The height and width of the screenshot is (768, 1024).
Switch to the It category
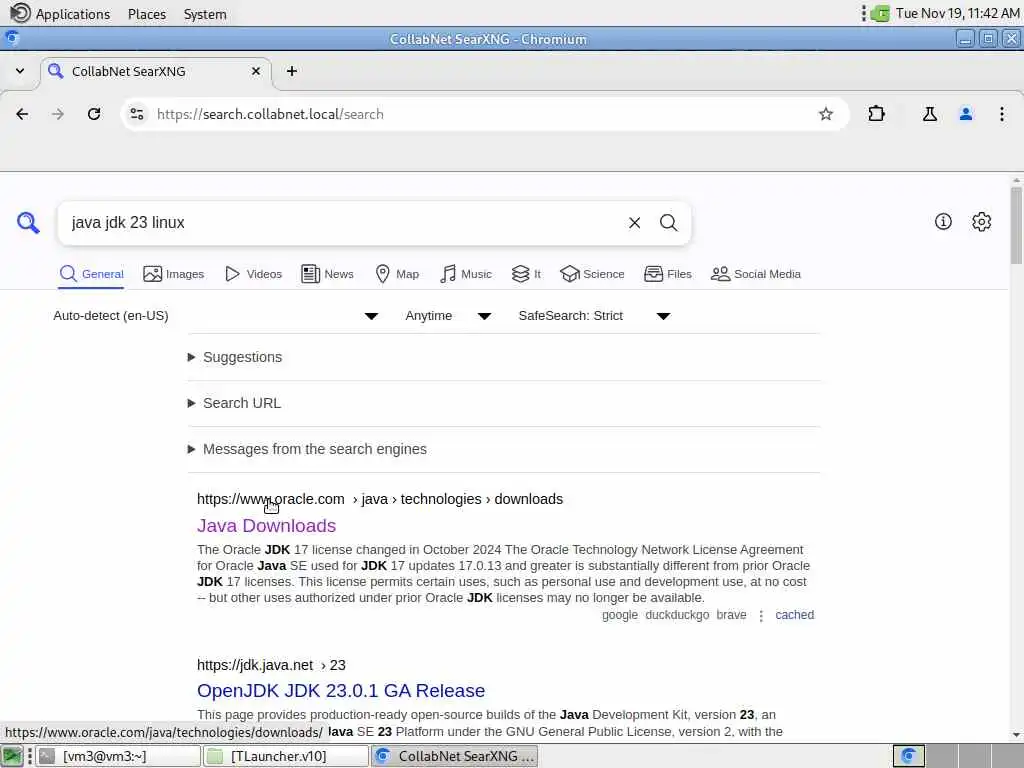click(x=526, y=274)
